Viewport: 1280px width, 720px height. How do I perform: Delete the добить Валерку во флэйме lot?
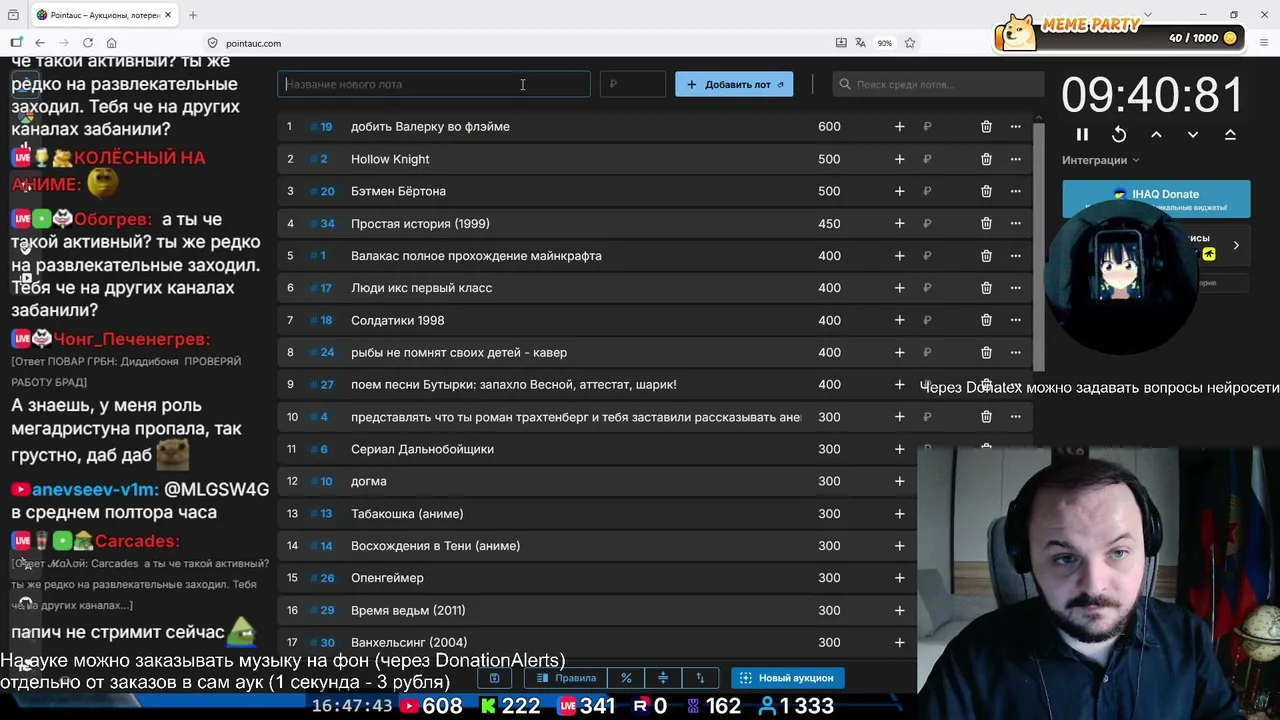coord(986,126)
